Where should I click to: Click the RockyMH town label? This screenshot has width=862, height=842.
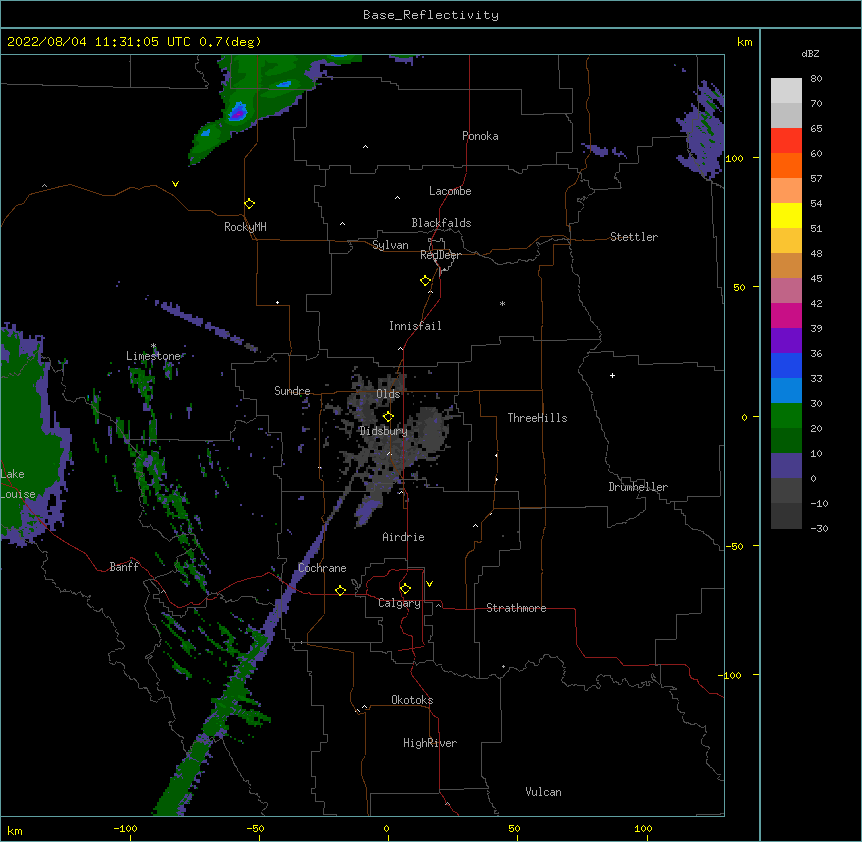click(245, 227)
